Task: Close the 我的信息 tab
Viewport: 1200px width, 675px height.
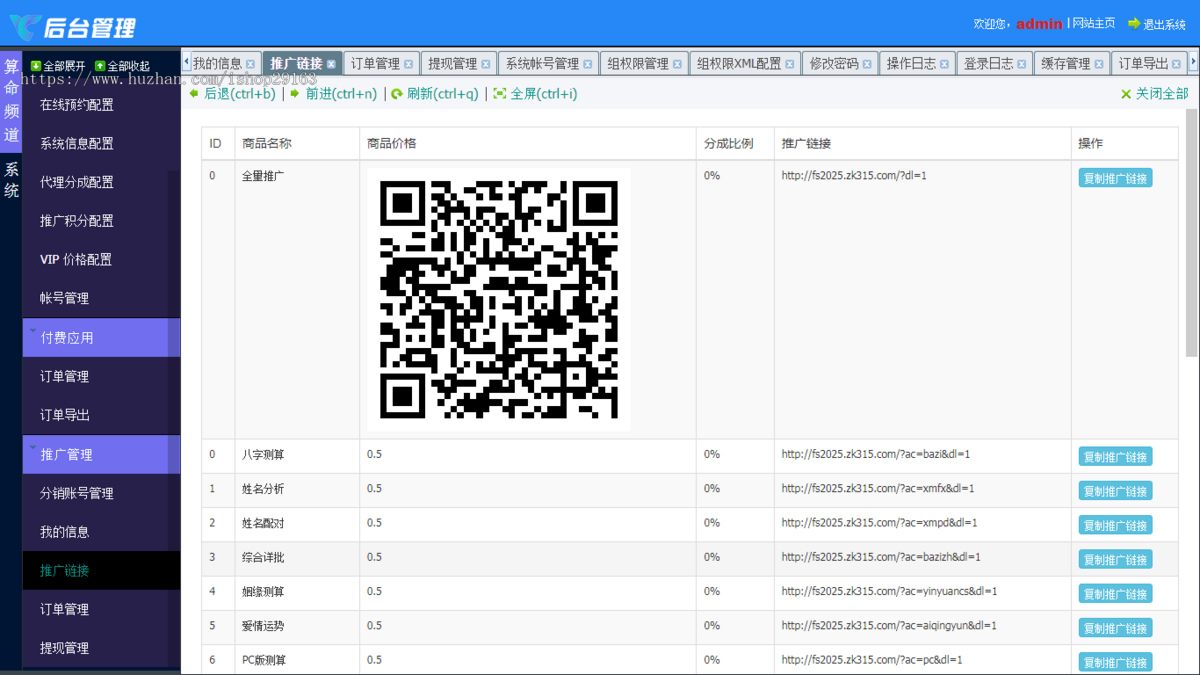Action: click(250, 64)
